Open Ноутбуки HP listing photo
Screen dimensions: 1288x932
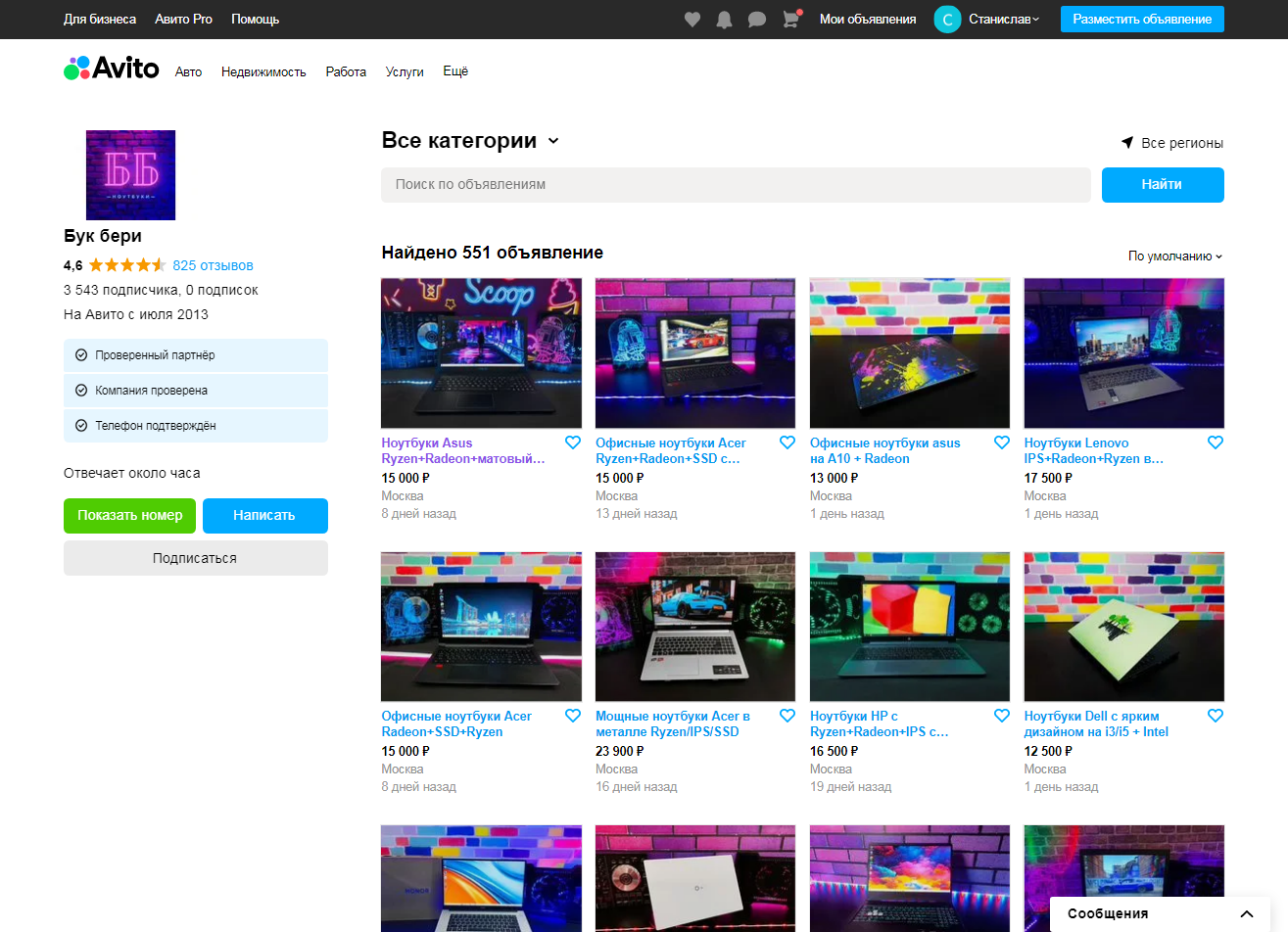910,627
